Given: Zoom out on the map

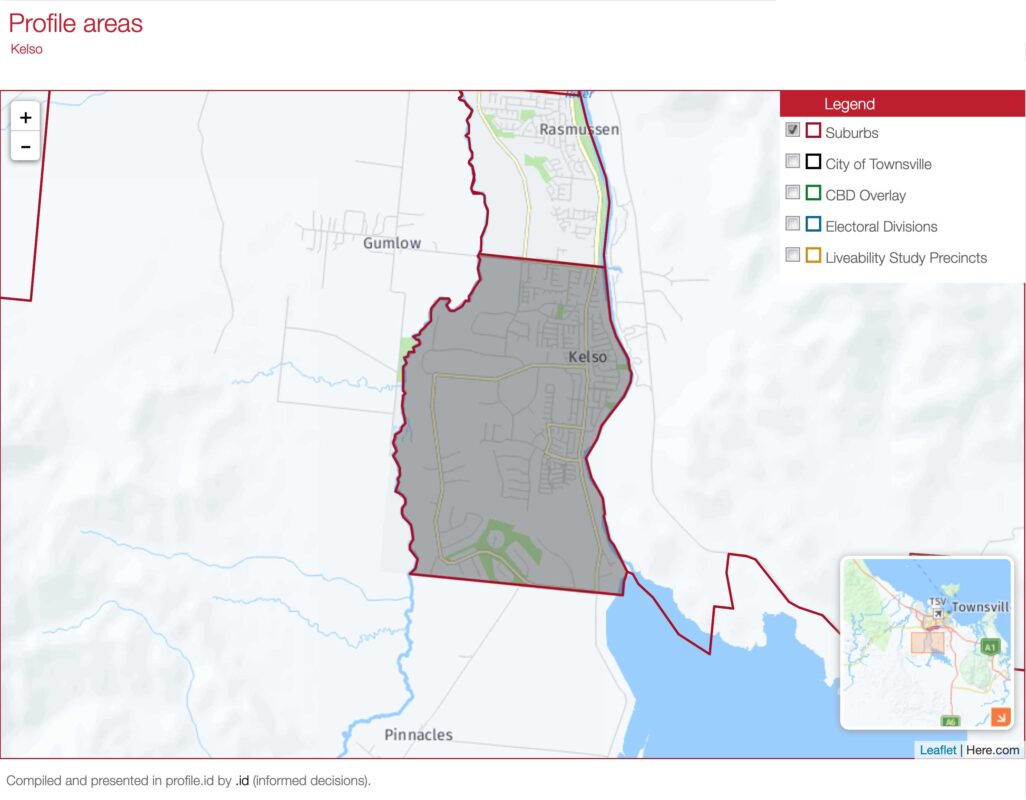Looking at the screenshot, I should [25, 146].
